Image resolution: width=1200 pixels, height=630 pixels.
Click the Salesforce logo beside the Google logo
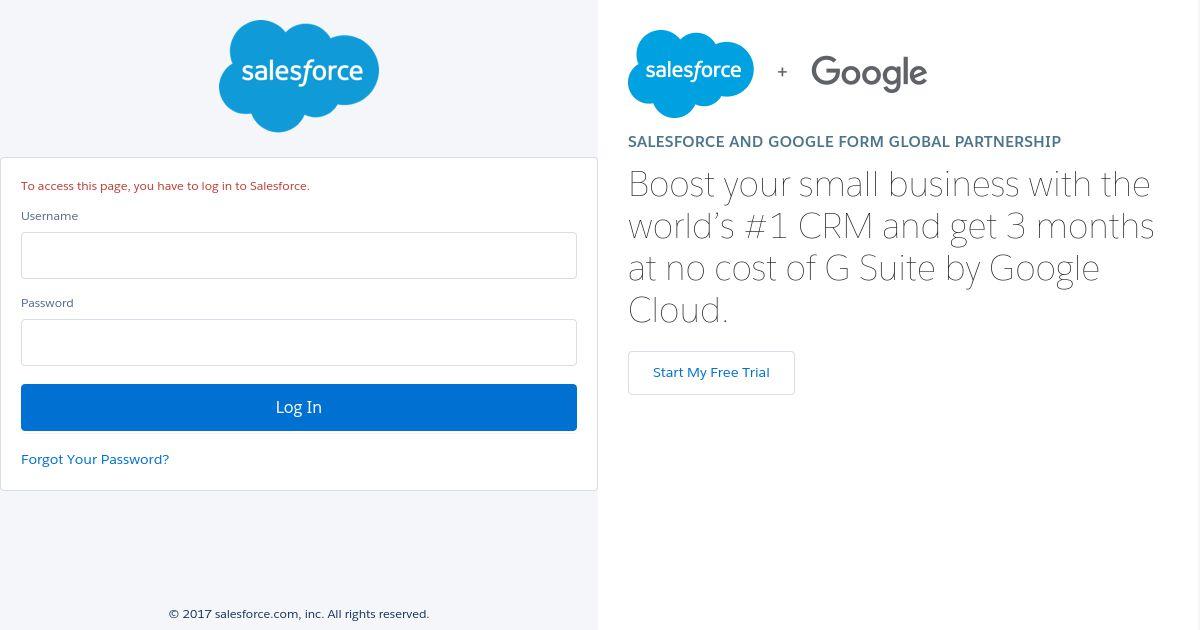point(691,74)
